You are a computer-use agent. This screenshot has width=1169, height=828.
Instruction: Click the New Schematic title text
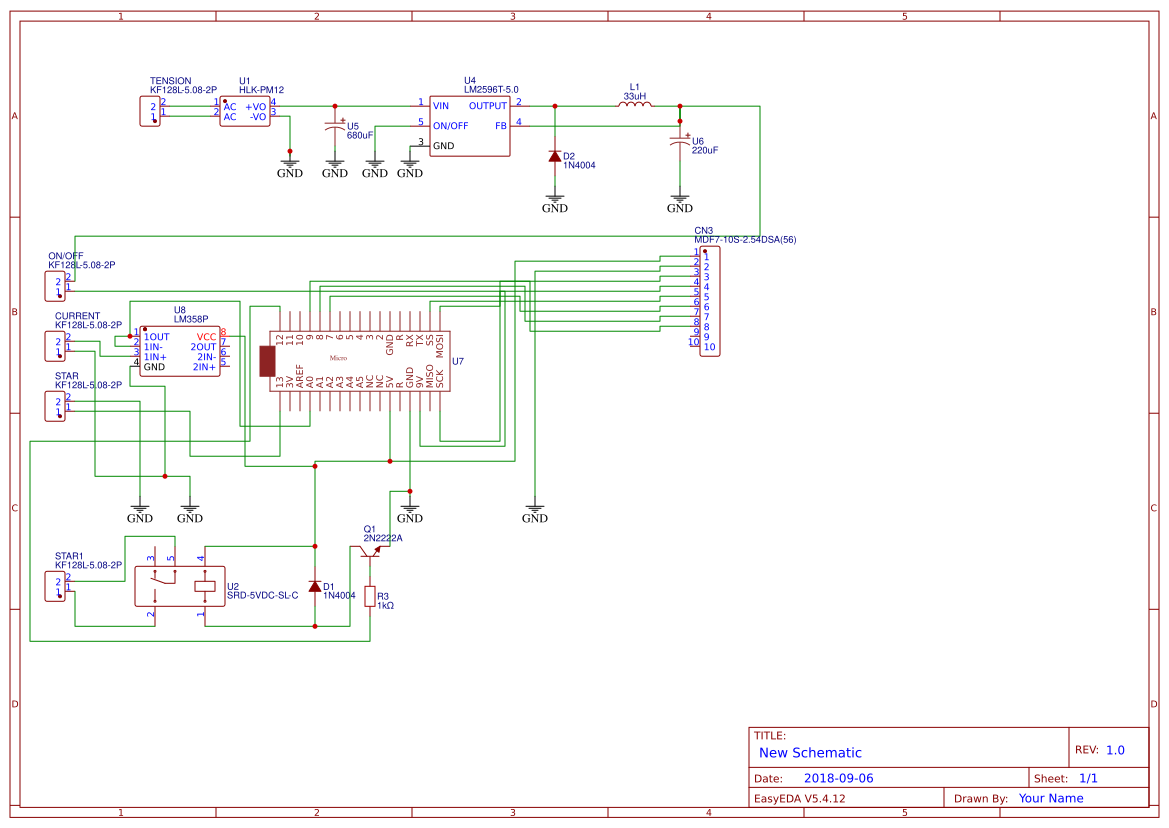click(x=810, y=753)
